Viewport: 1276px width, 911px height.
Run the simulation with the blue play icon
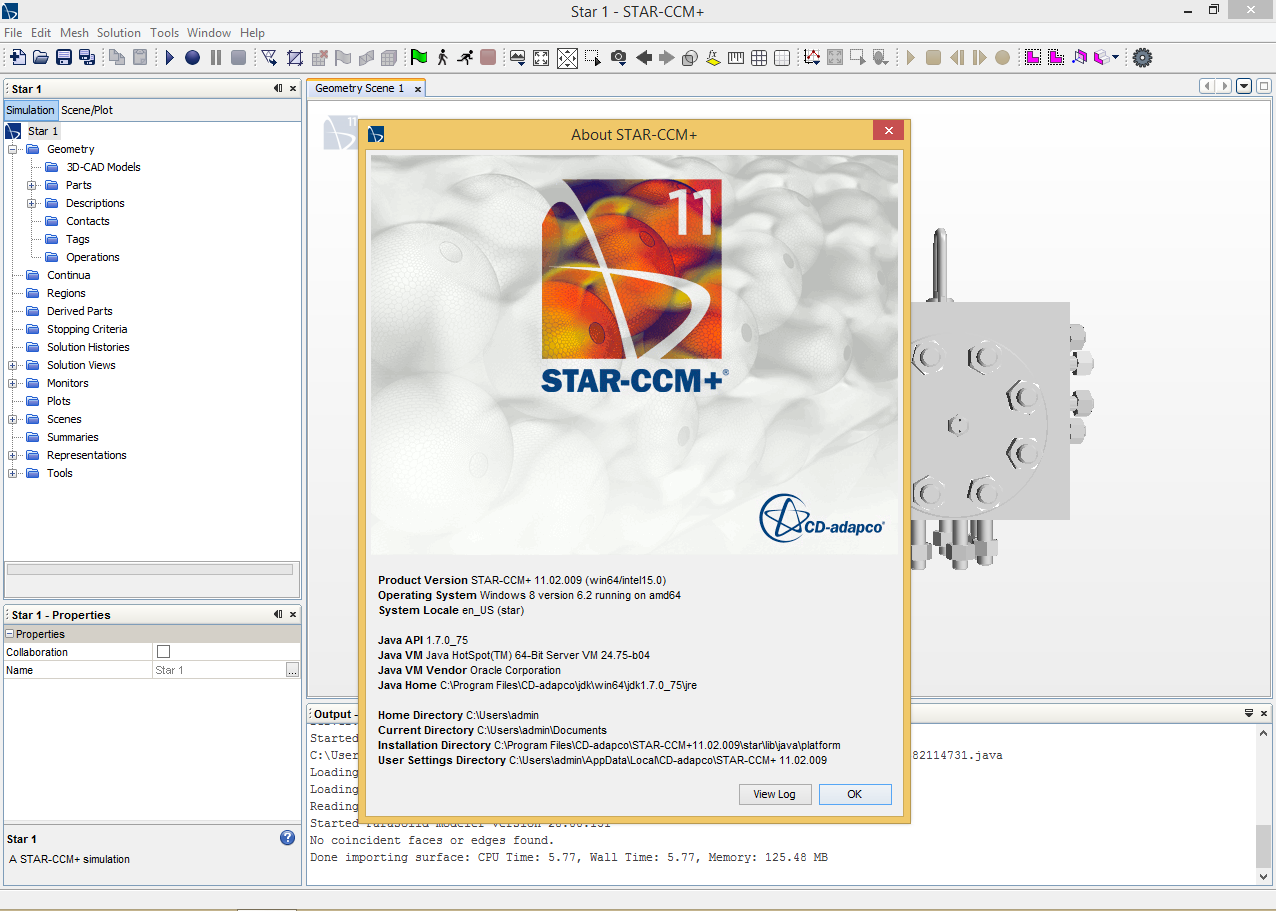pos(169,58)
